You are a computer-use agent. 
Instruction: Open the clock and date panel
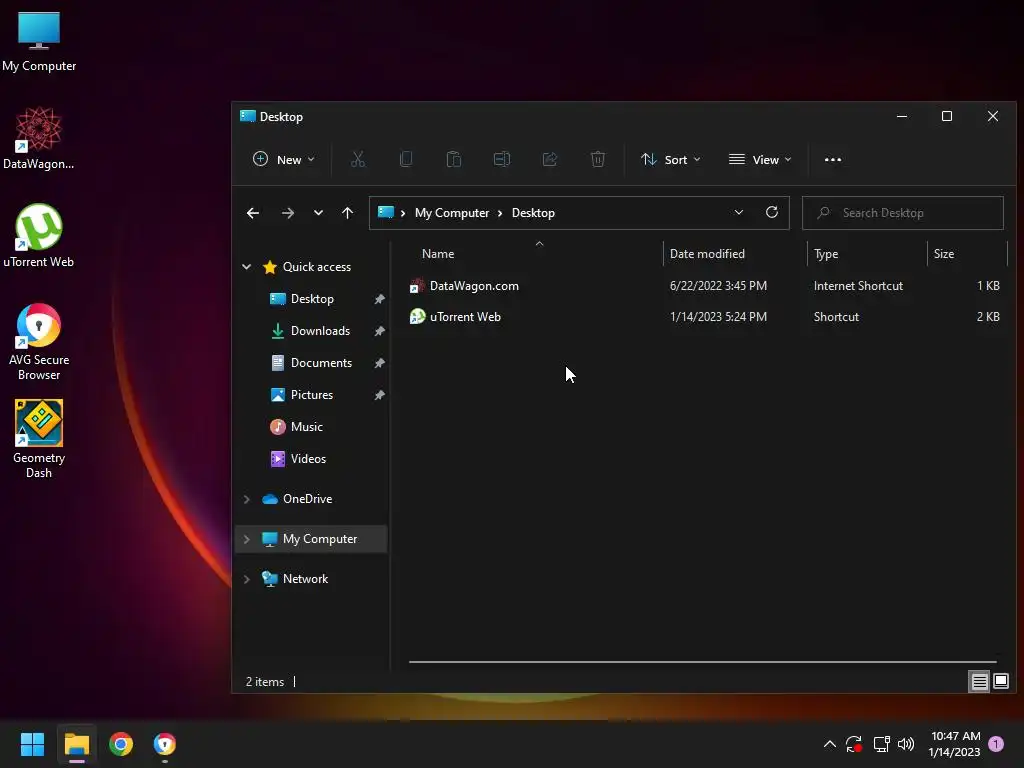point(955,744)
